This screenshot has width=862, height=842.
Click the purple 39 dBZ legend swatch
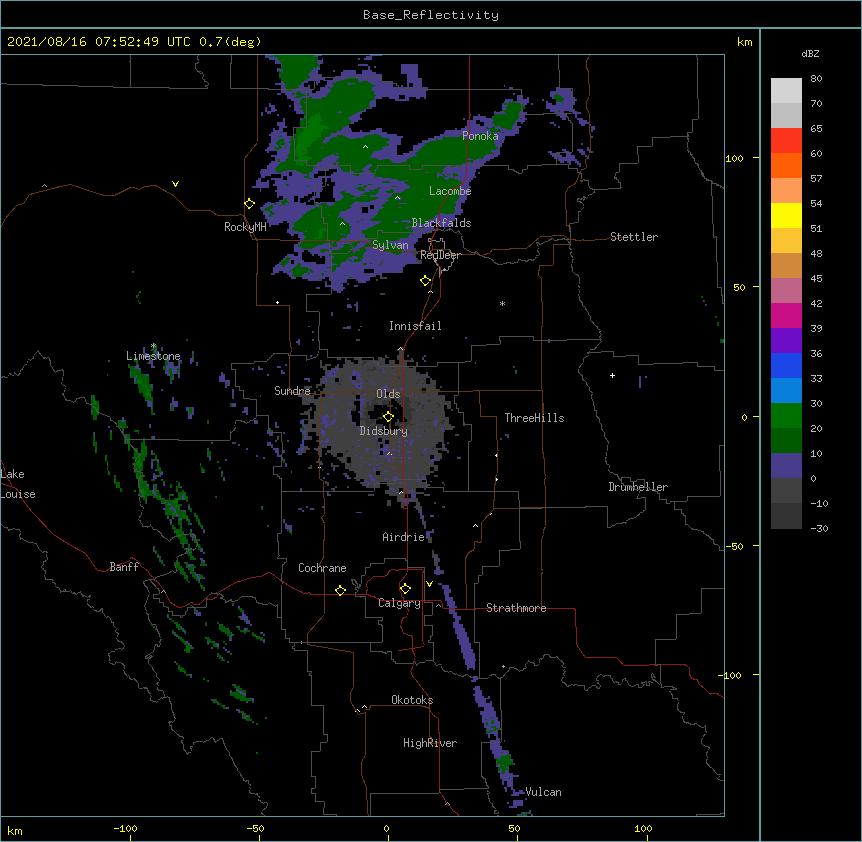pyautogui.click(x=786, y=340)
